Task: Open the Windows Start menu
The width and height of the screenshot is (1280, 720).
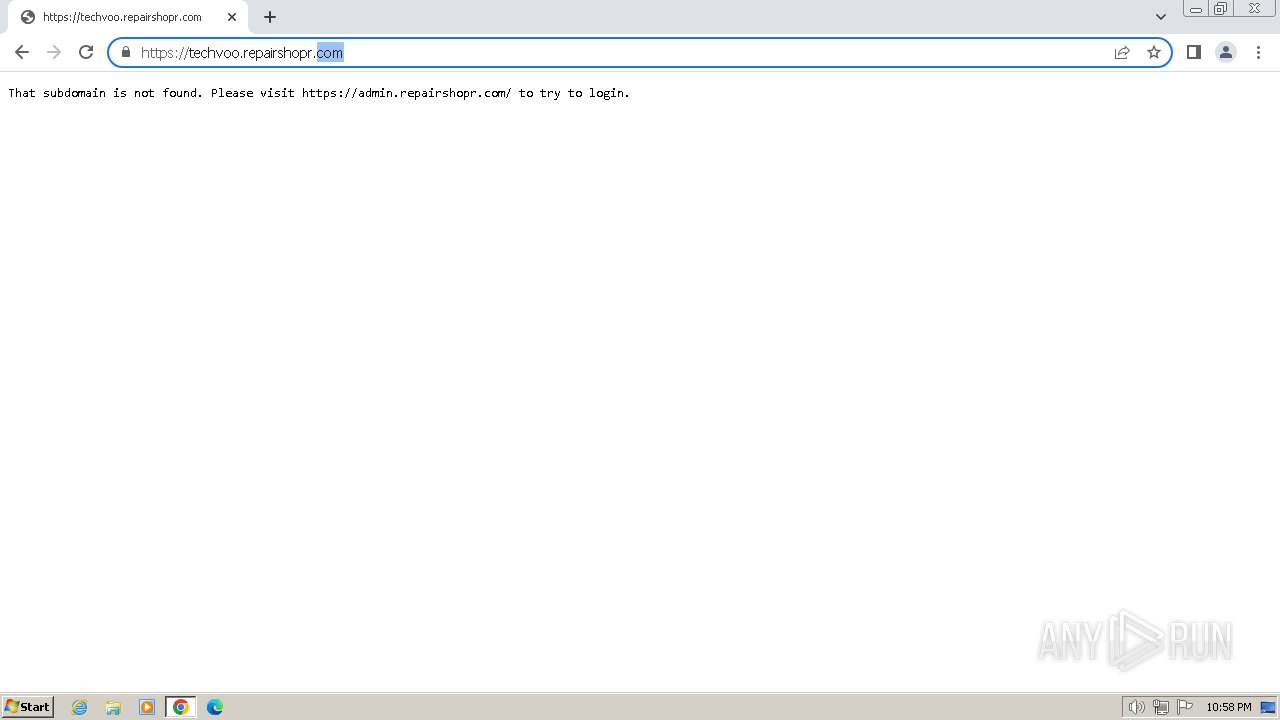Action: tap(28, 707)
